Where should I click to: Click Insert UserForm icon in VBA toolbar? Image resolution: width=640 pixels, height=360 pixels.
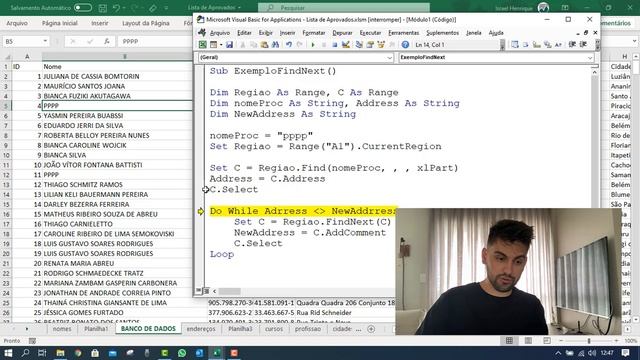click(213, 45)
